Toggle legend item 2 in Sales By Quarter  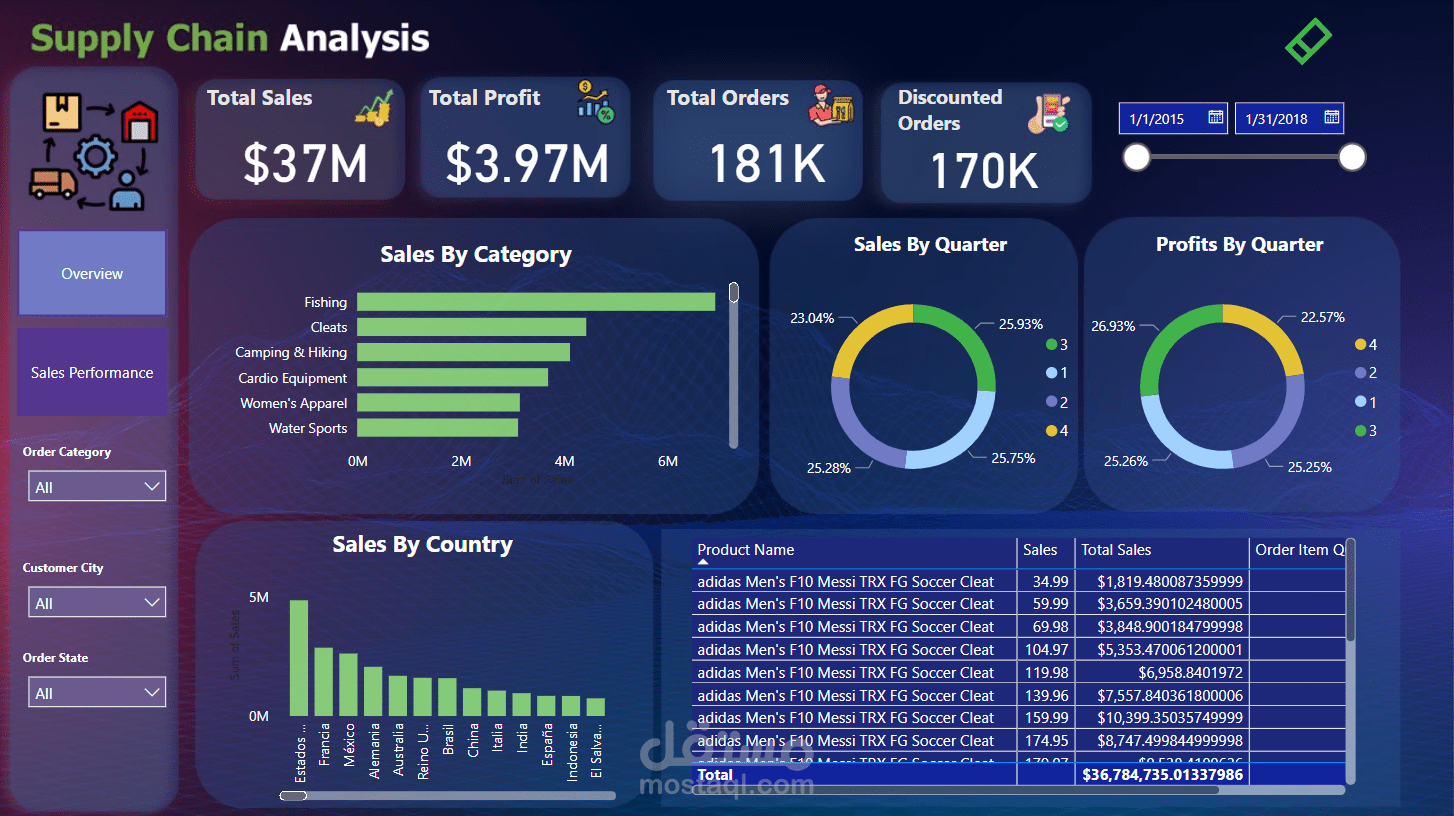pyautogui.click(x=1054, y=402)
